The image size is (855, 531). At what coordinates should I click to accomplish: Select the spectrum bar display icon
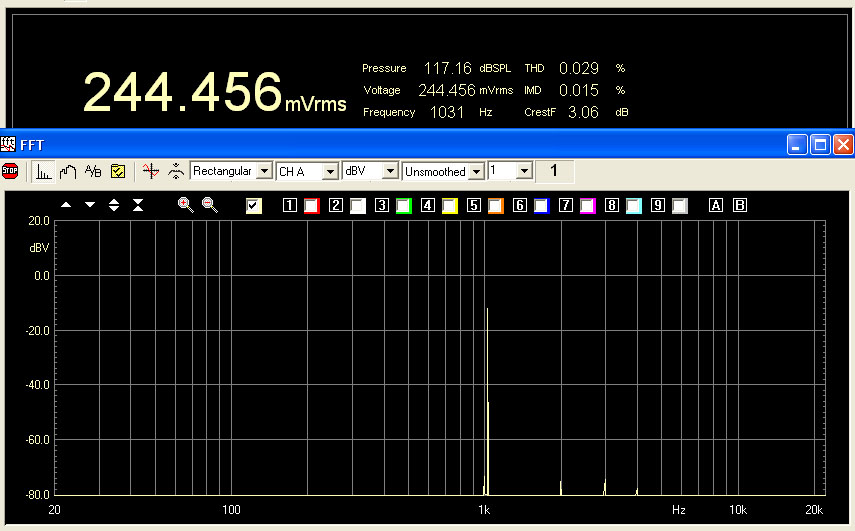click(x=43, y=171)
